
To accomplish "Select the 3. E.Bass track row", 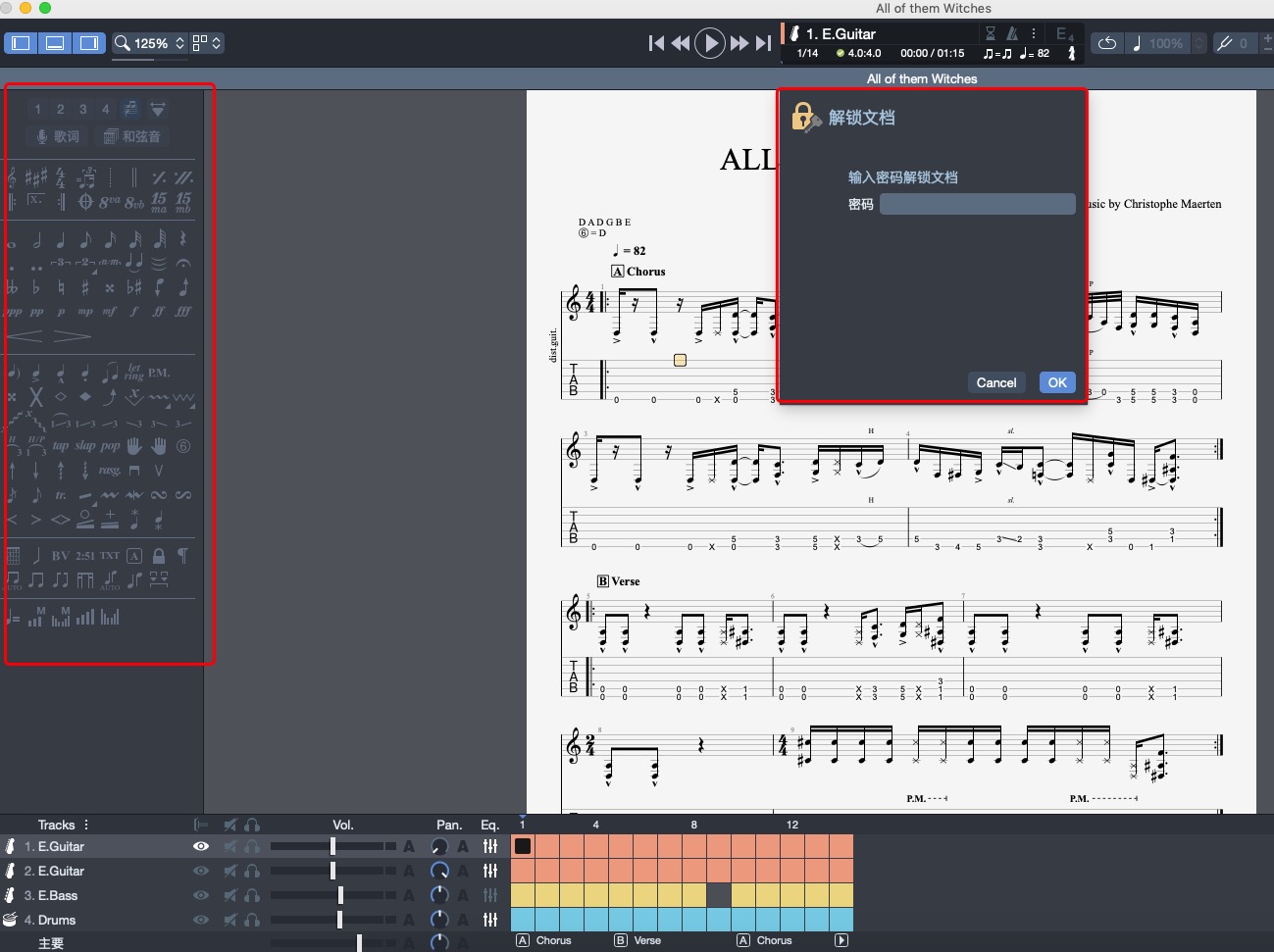I will coord(58,895).
